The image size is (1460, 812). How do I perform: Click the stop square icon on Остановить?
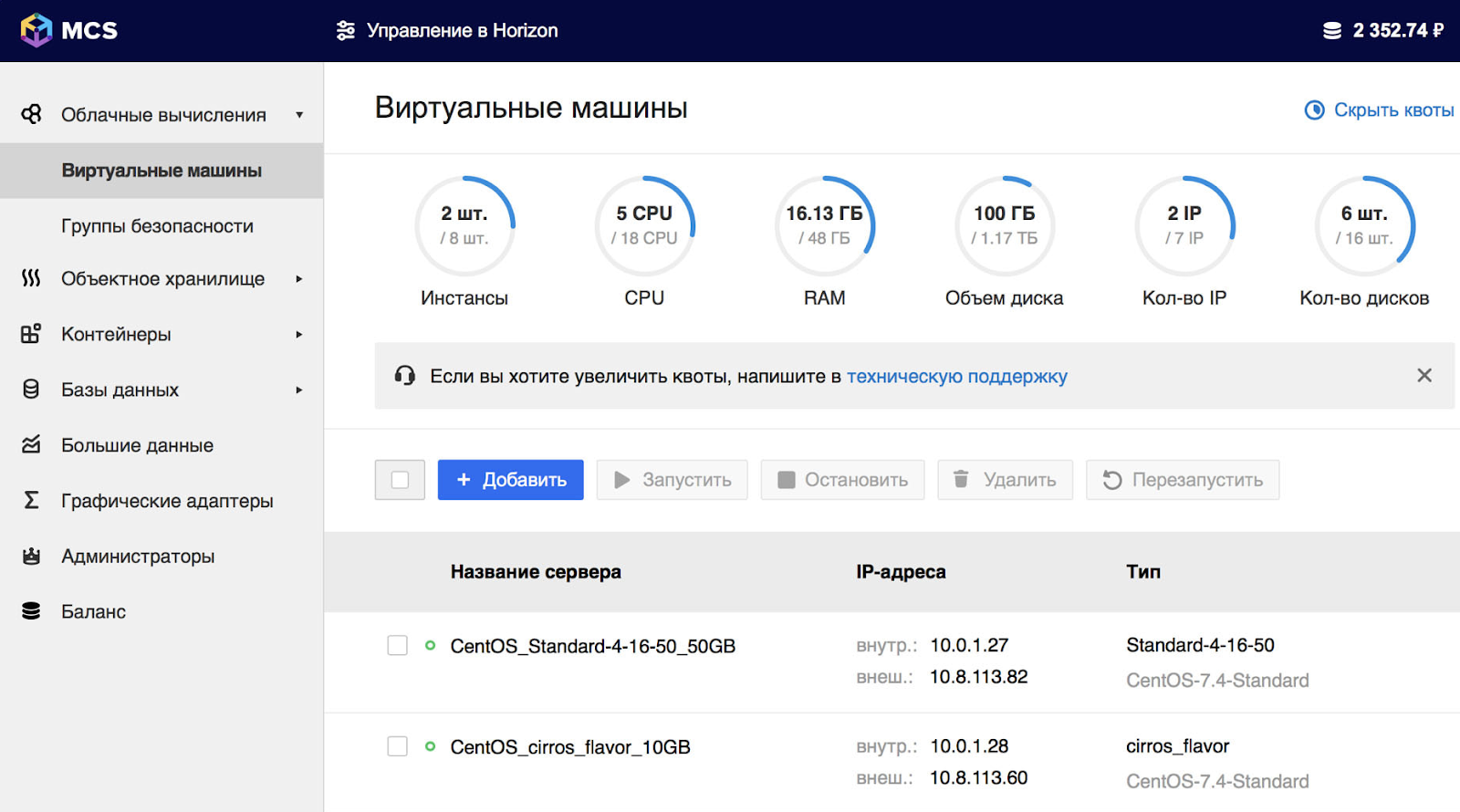[x=786, y=480]
